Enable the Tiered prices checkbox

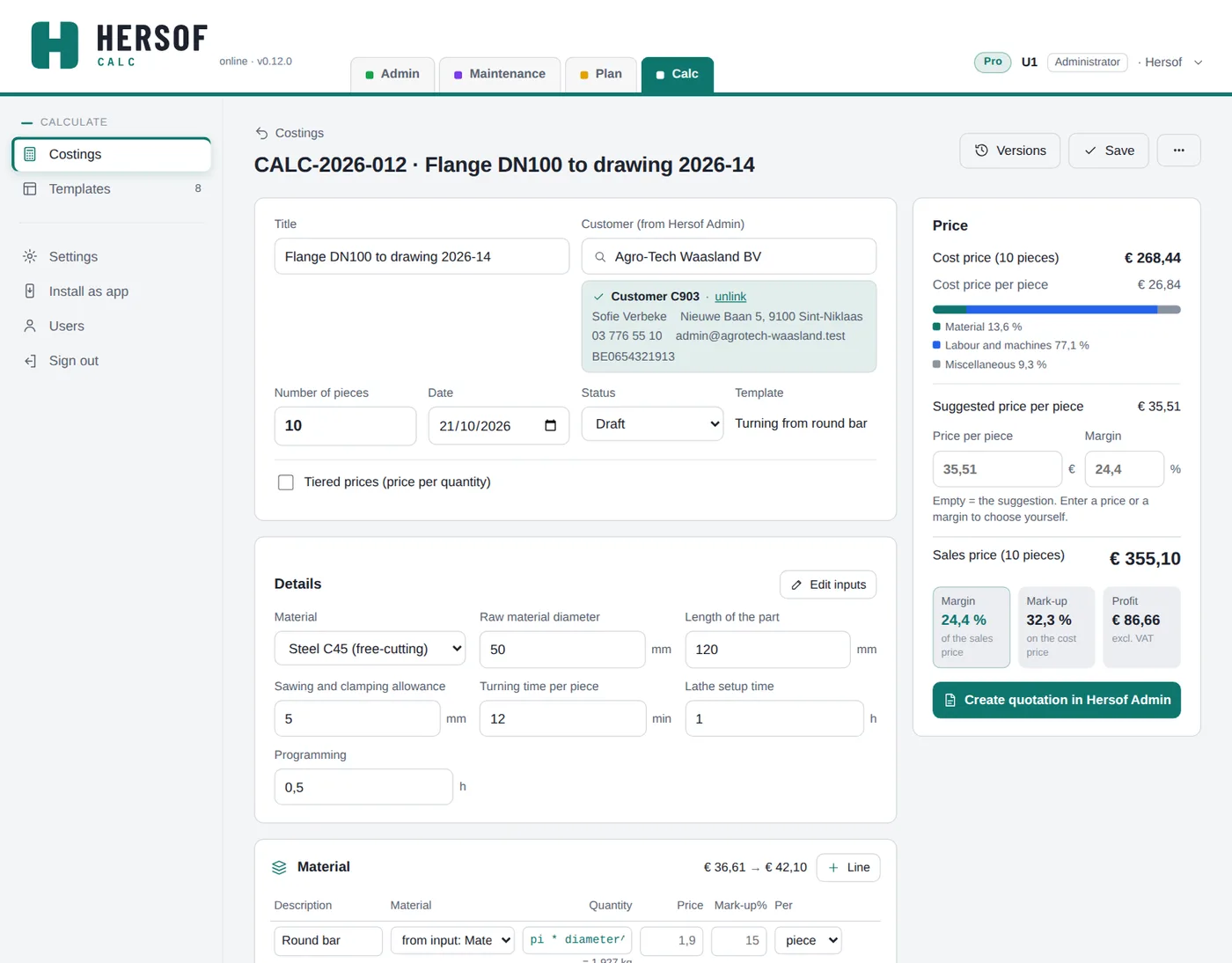[x=285, y=482]
